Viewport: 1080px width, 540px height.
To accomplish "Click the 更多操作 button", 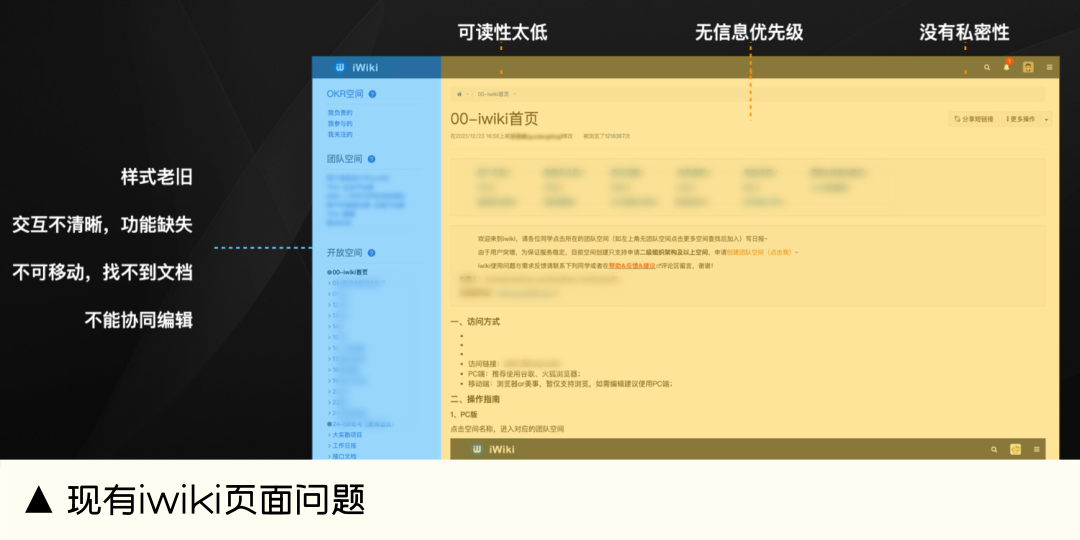I will point(1021,119).
